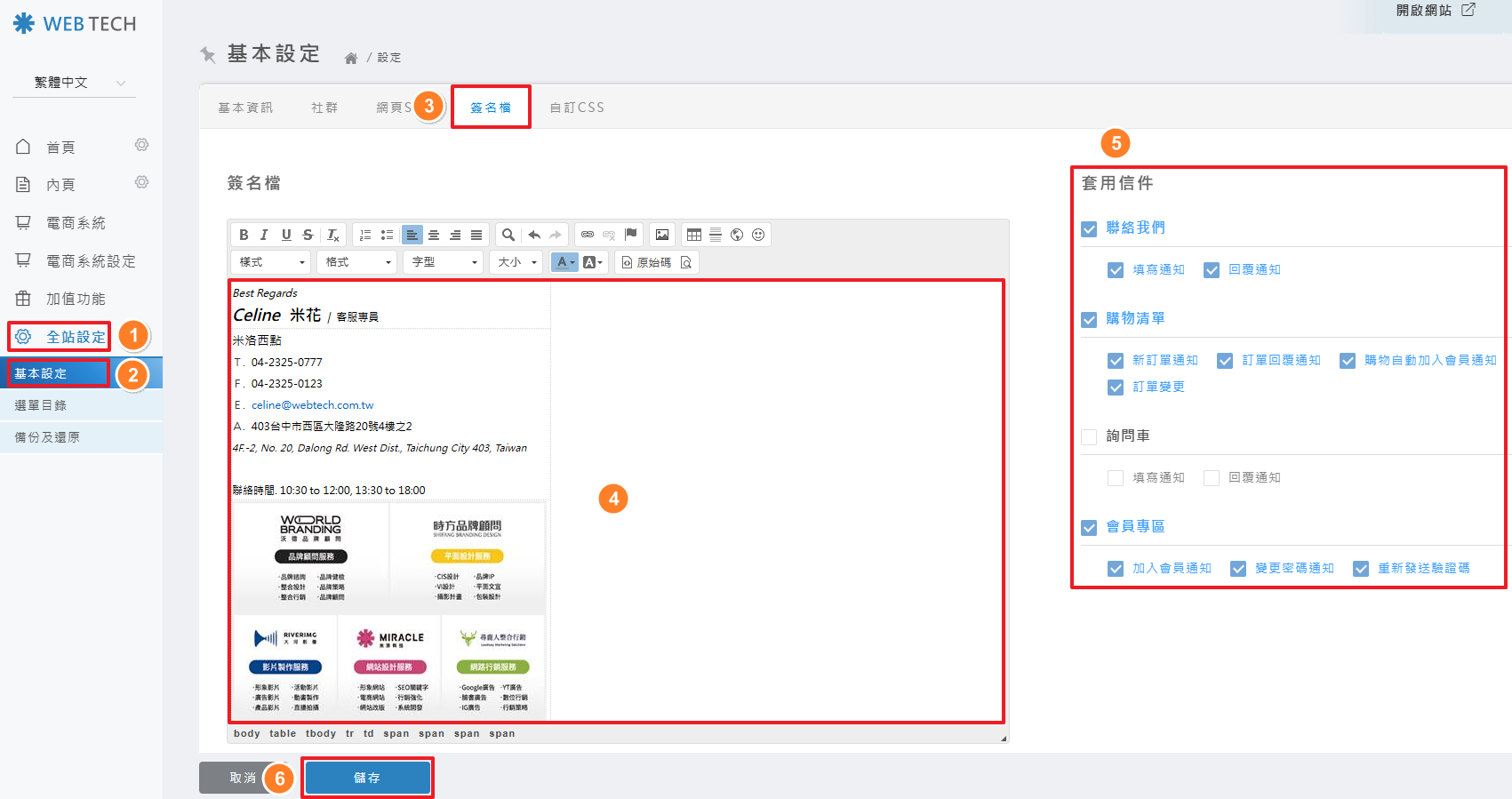Open the text color picker
Image resolution: width=1512 pixels, height=799 pixels.
pos(564,262)
